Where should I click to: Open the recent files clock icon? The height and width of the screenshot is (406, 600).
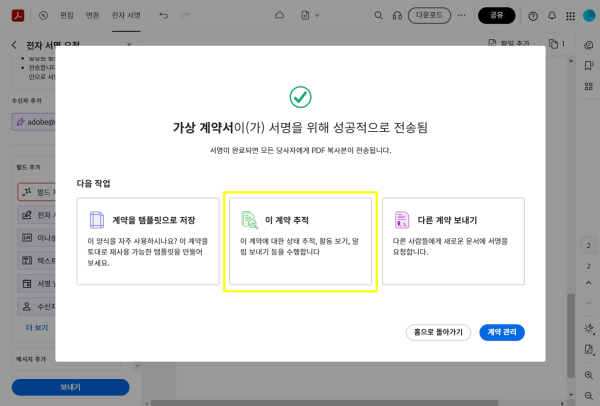(43, 15)
